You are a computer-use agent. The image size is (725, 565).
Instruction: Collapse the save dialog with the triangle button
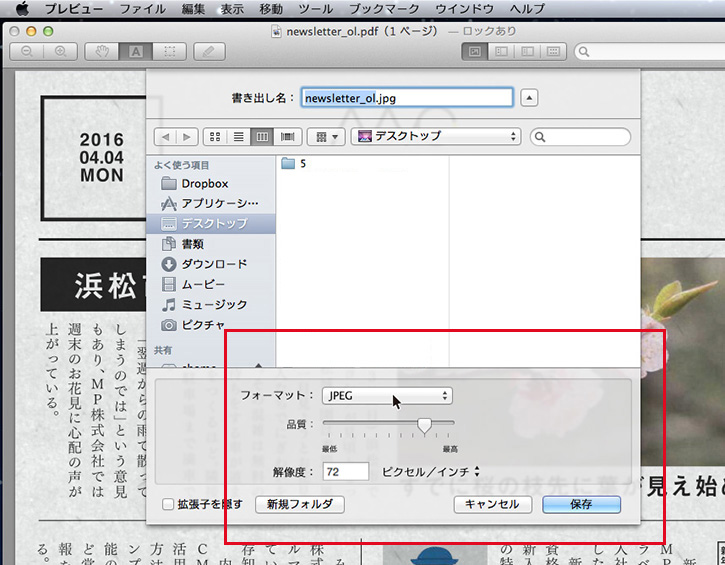(530, 98)
